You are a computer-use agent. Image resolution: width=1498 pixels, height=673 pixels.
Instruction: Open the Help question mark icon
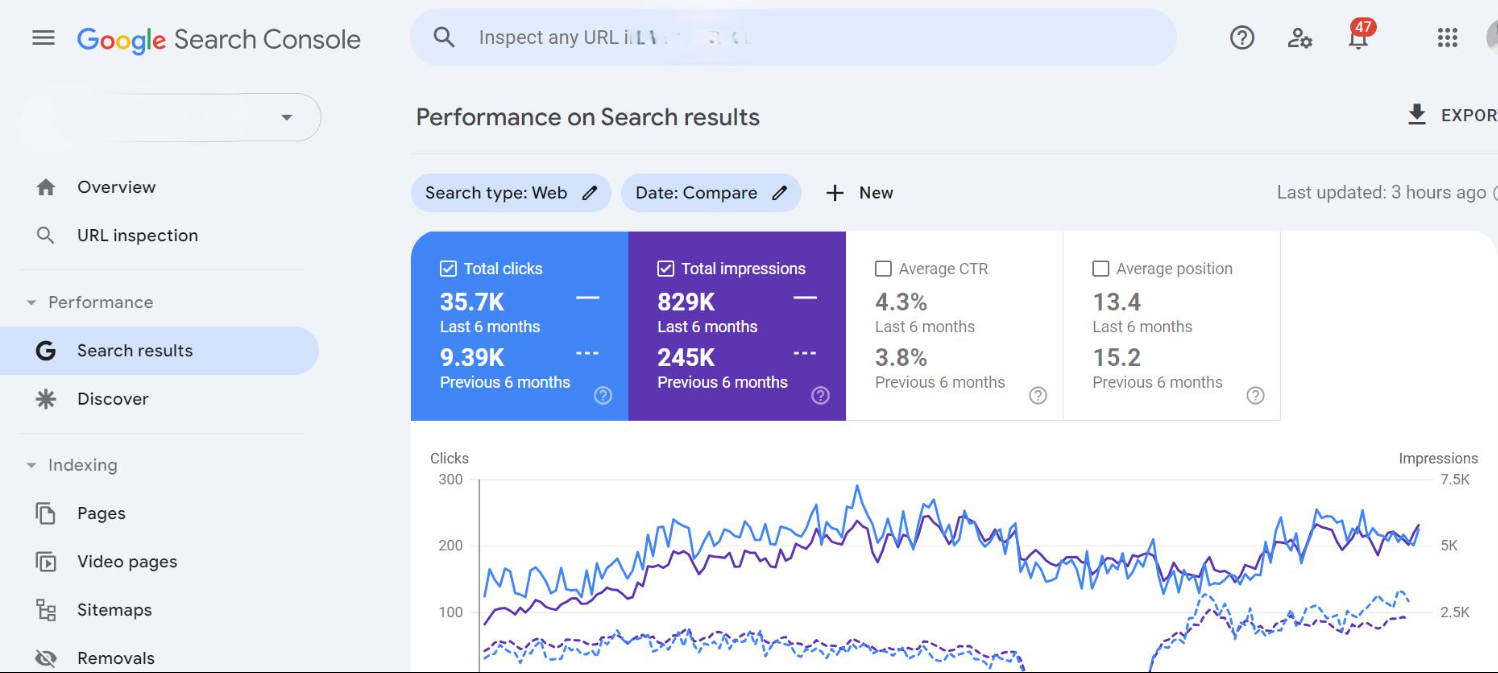click(1241, 38)
